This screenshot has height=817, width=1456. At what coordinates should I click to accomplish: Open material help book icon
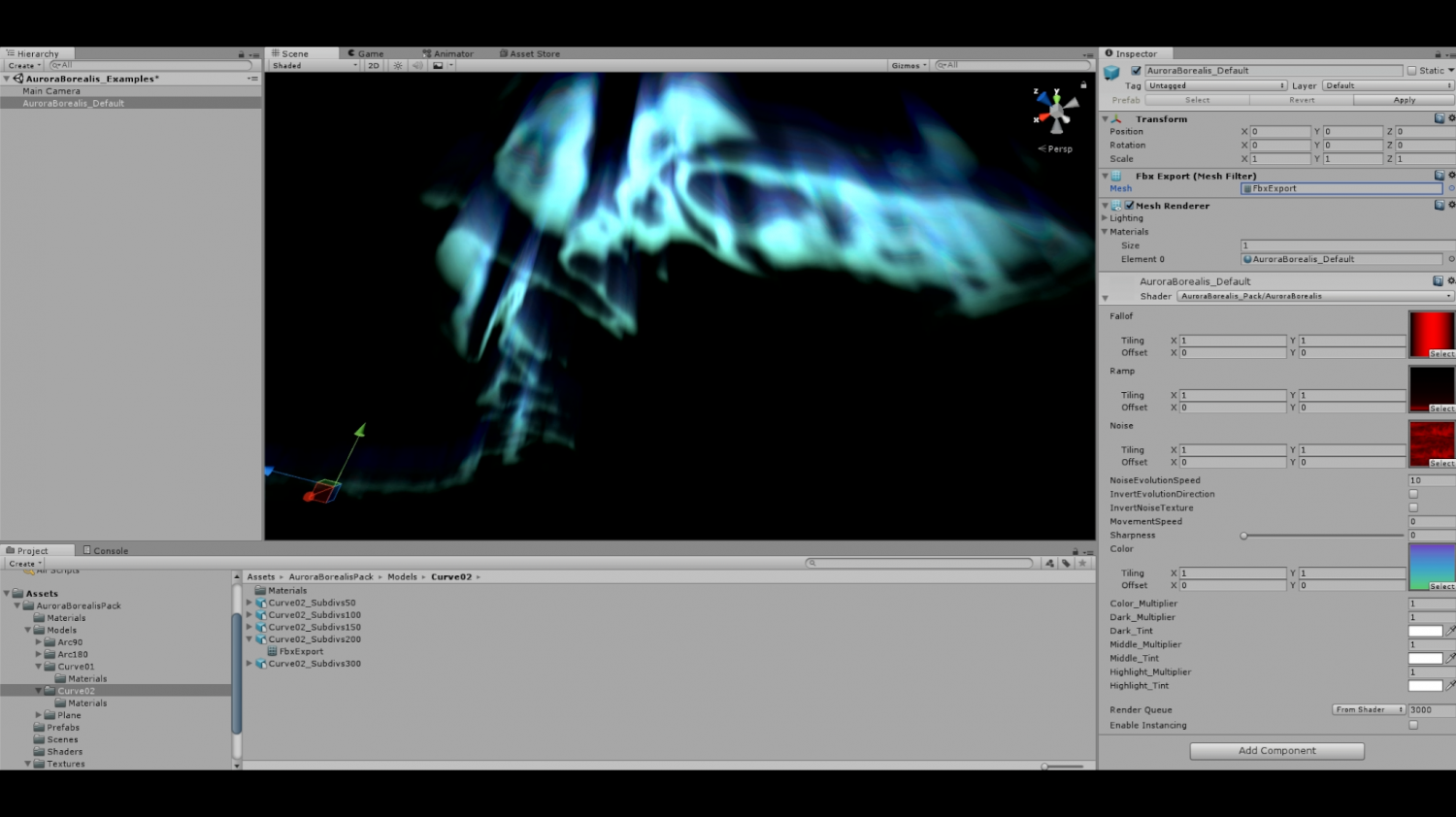click(x=1439, y=280)
